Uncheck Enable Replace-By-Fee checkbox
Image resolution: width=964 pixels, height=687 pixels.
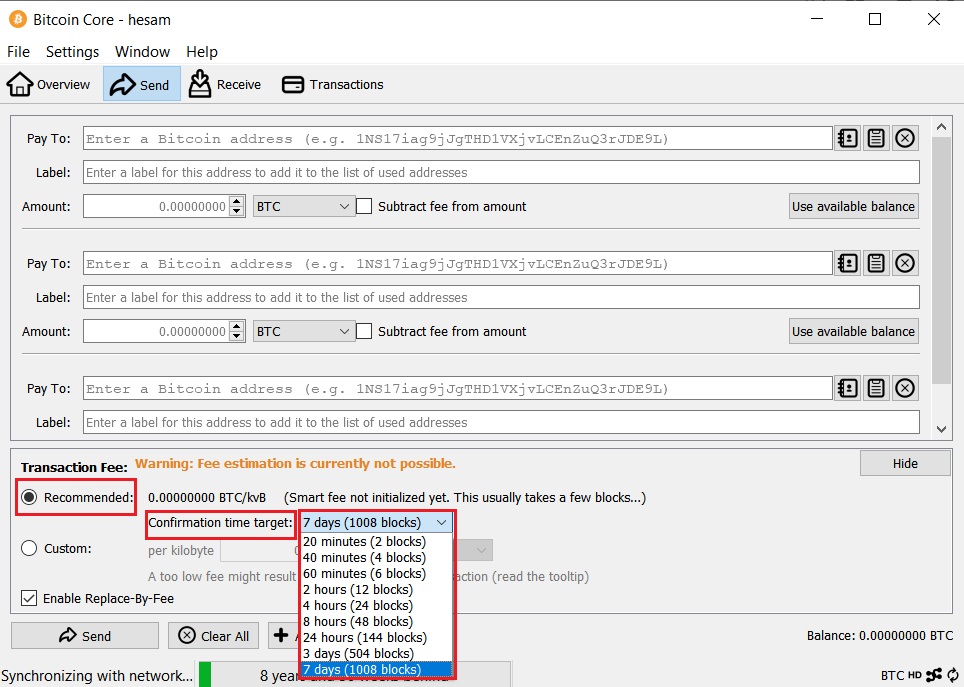29,598
